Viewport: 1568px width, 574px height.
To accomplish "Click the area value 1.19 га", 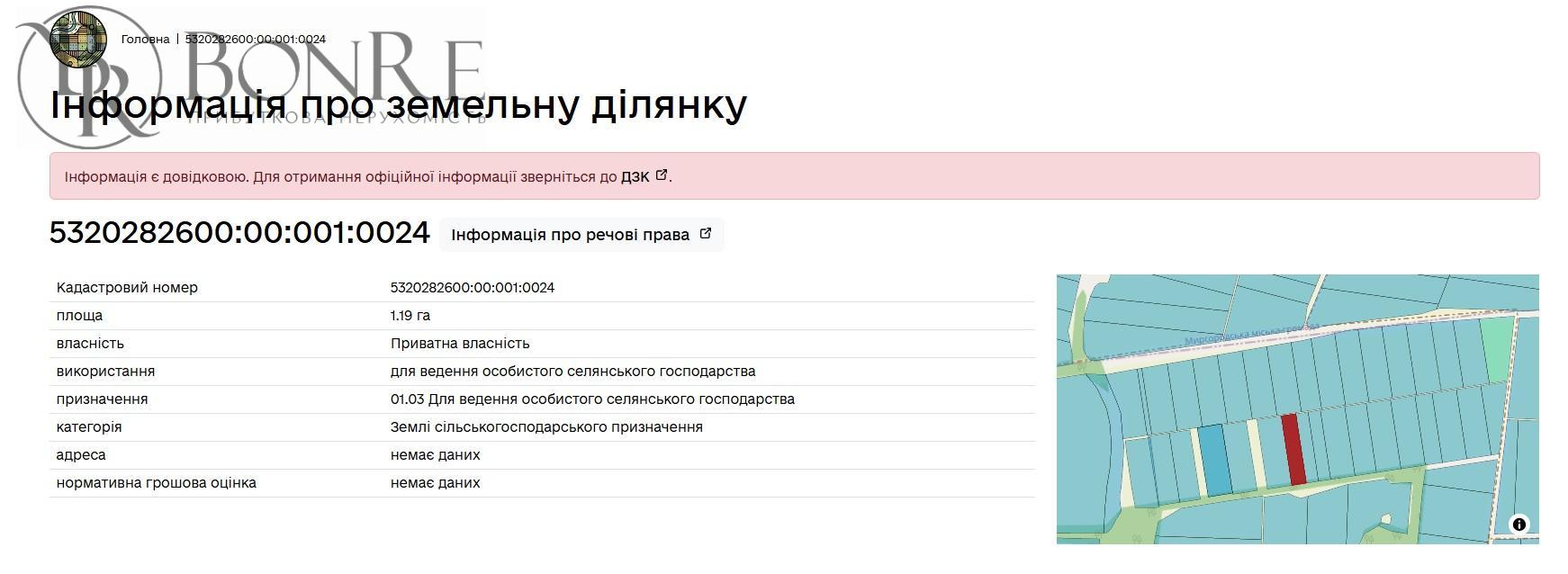I will [x=410, y=316].
